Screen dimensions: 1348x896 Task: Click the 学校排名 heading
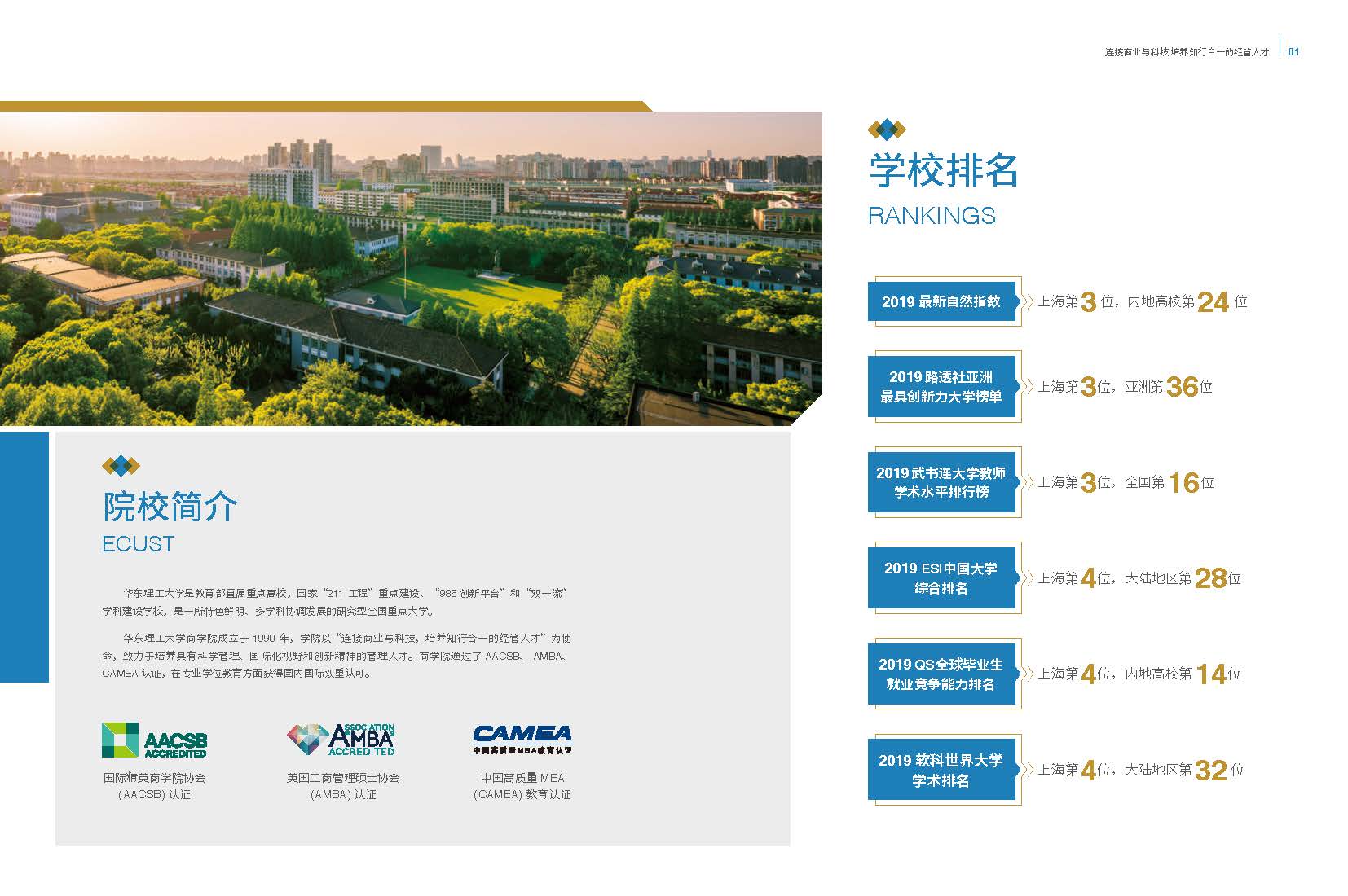pos(944,171)
